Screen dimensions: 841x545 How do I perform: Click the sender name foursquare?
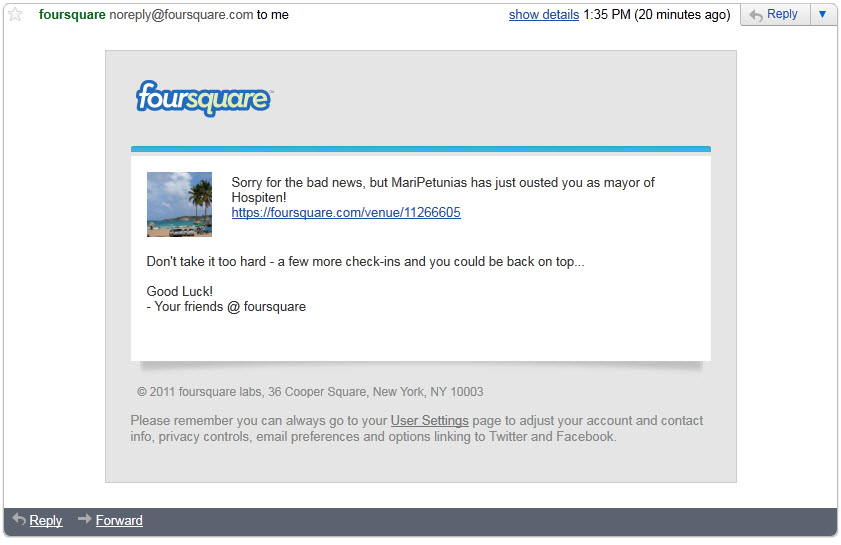coord(72,14)
